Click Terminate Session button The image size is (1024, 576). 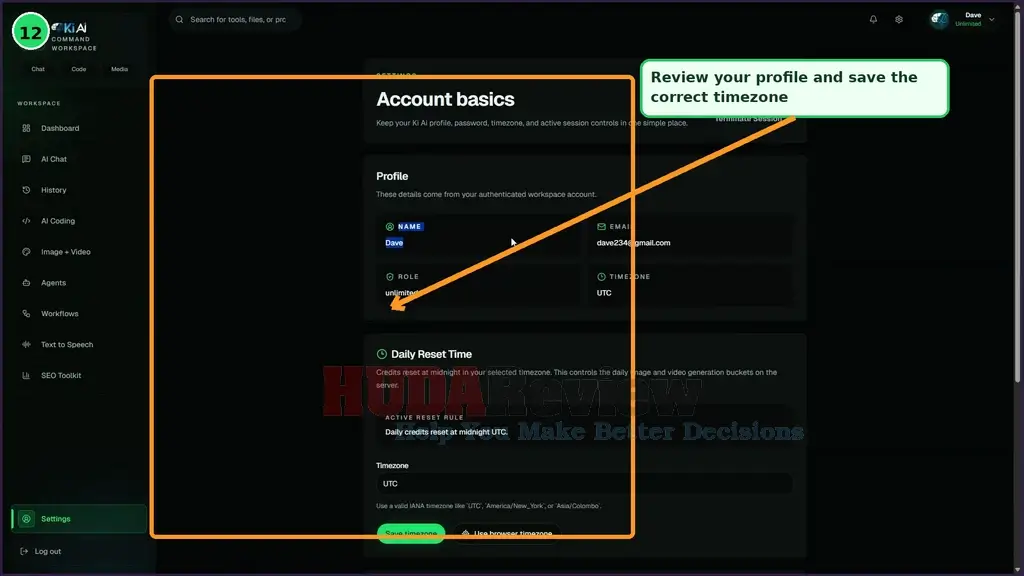click(x=748, y=119)
